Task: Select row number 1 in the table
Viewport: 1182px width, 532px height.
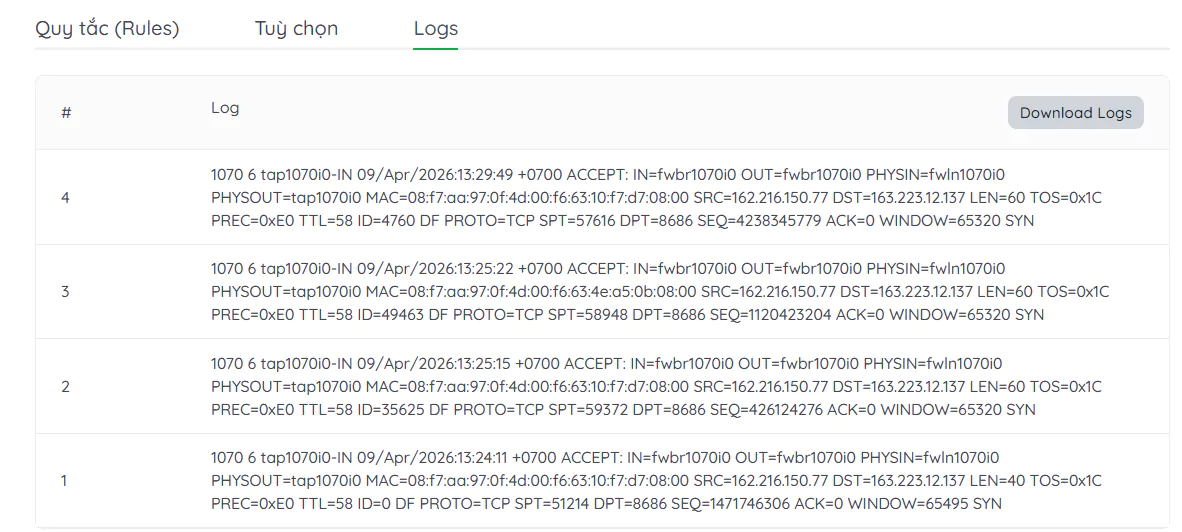Action: tap(65, 480)
